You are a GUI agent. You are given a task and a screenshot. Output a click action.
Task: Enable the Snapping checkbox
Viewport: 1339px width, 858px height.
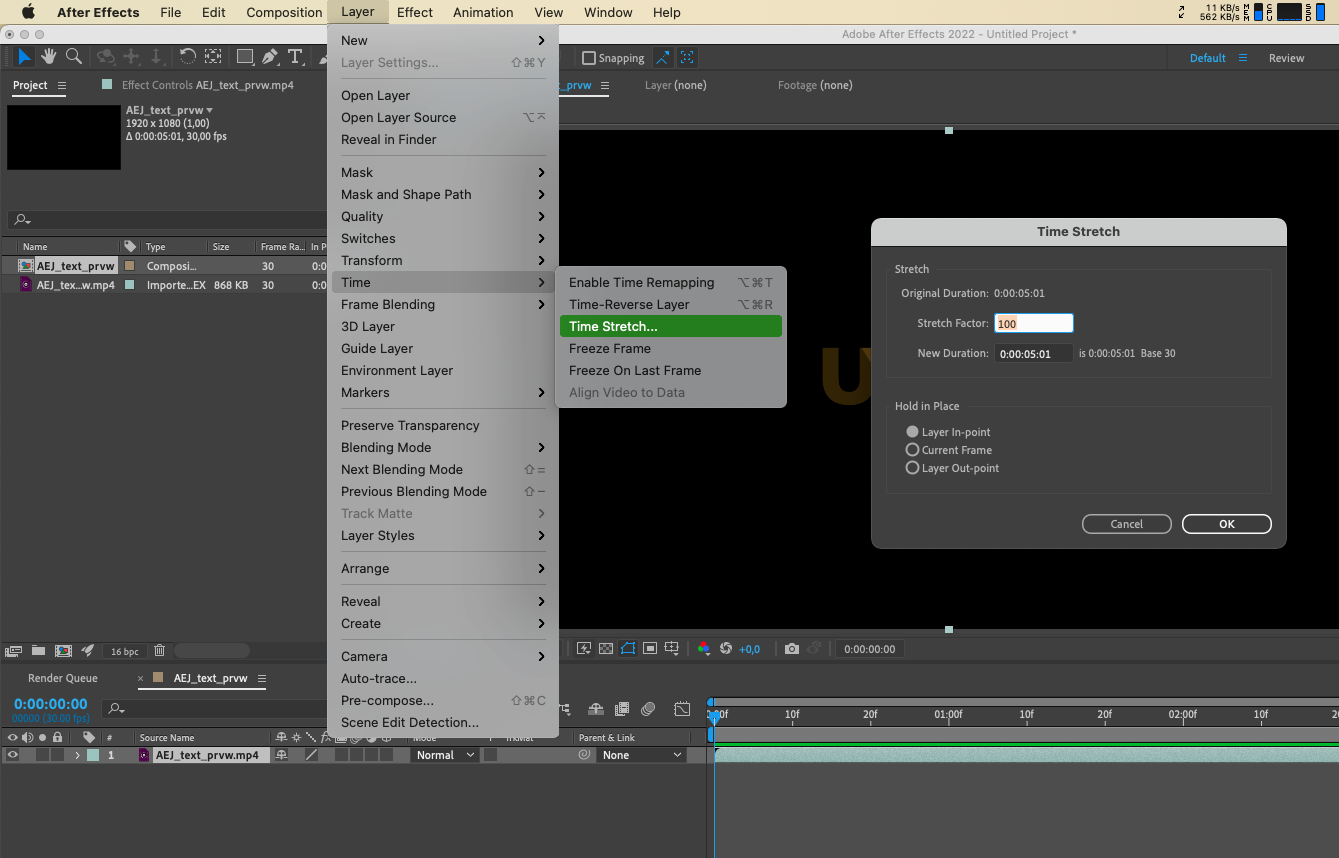click(589, 58)
